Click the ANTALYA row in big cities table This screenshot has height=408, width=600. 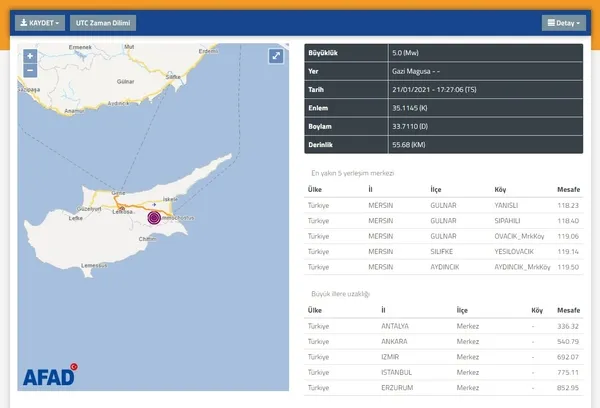point(395,326)
